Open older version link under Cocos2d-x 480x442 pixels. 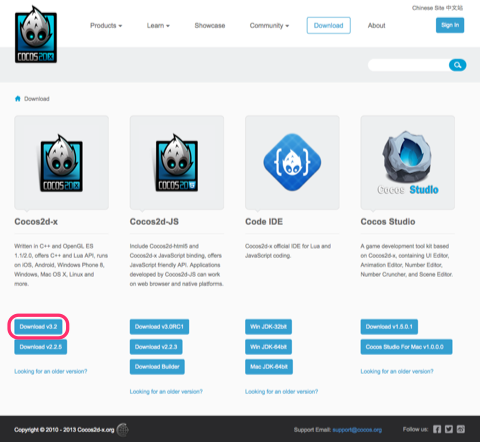tap(51, 371)
